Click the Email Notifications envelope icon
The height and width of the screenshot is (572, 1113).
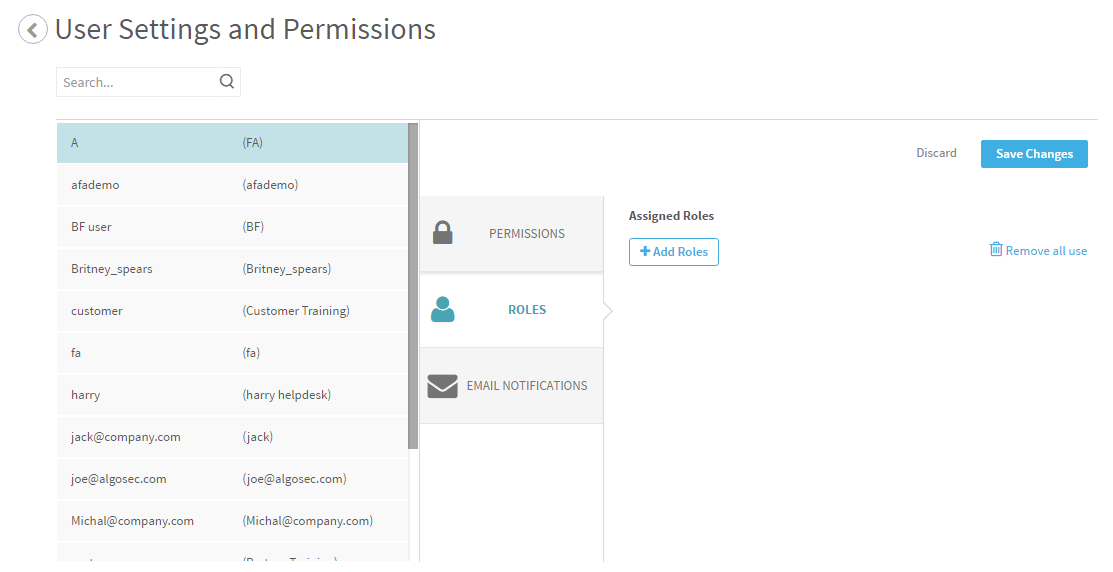click(x=442, y=386)
